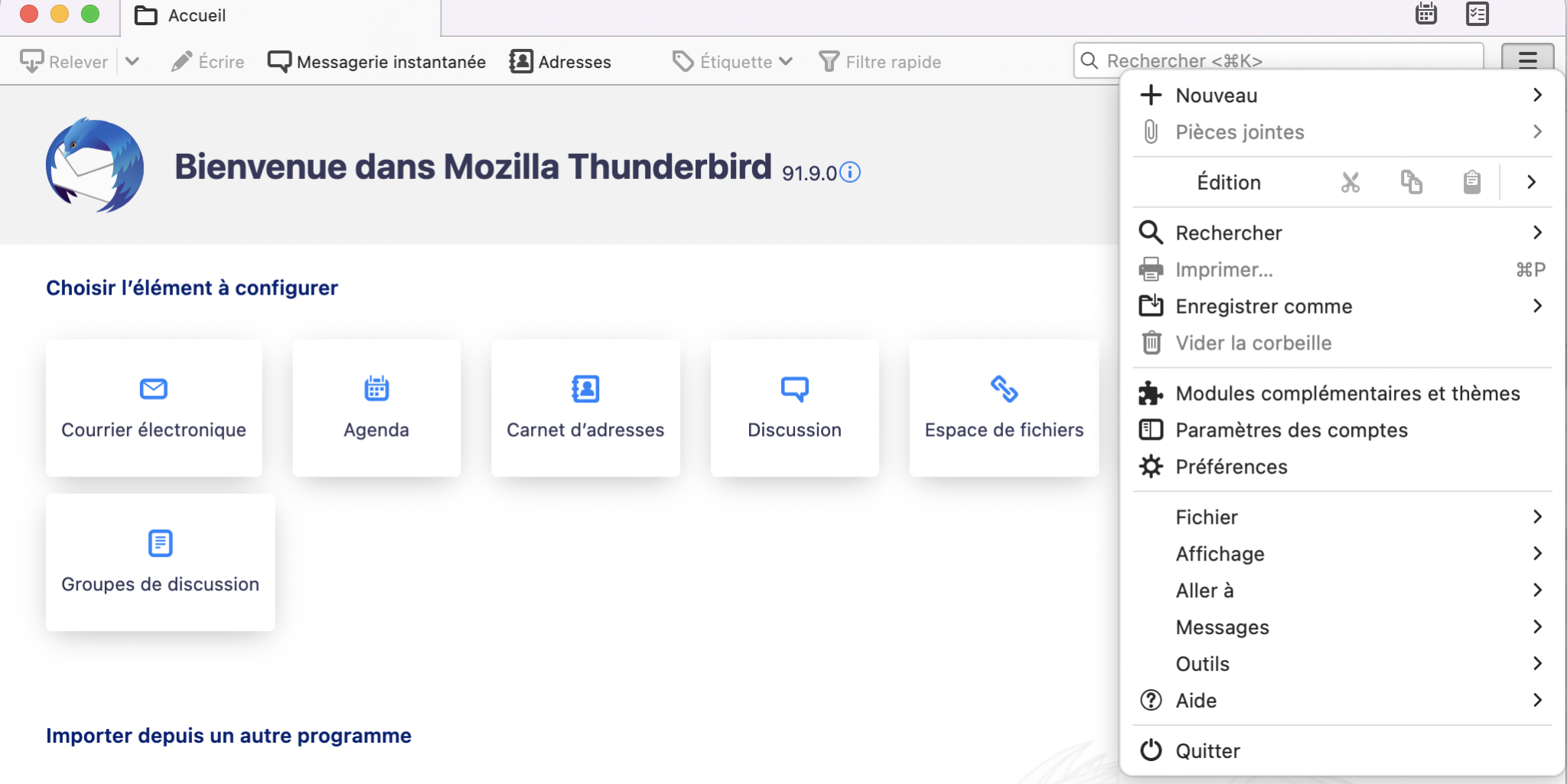Open the Rechercher menu entry

pos(1341,233)
